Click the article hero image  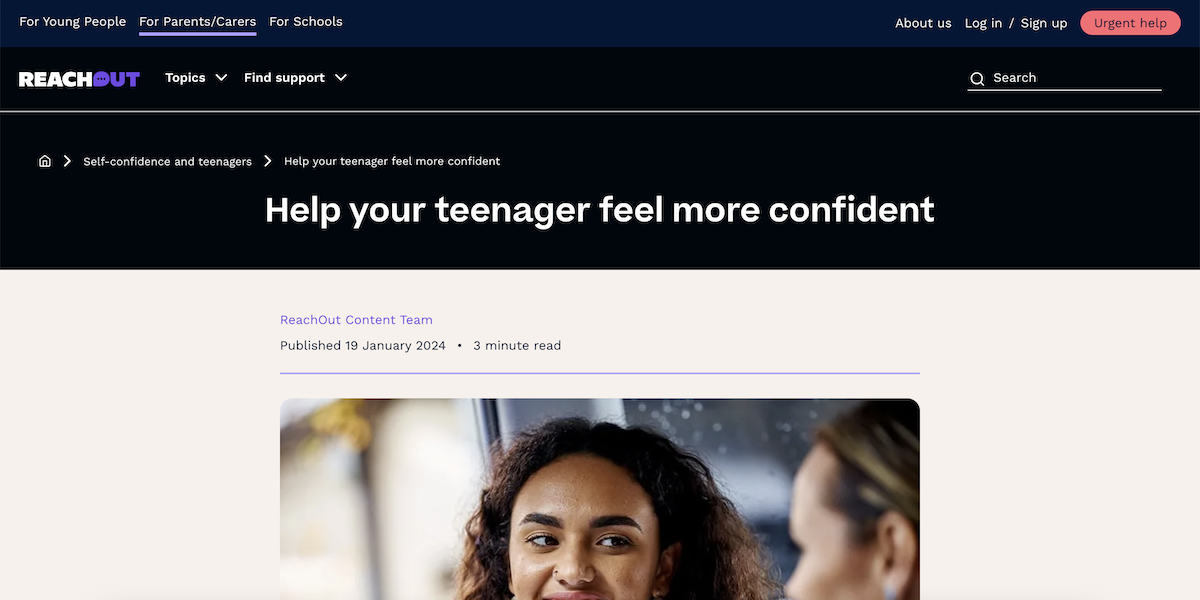(600, 499)
